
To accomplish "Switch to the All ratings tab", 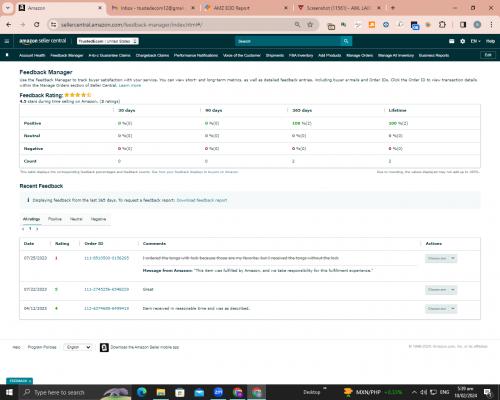I will (31, 219).
